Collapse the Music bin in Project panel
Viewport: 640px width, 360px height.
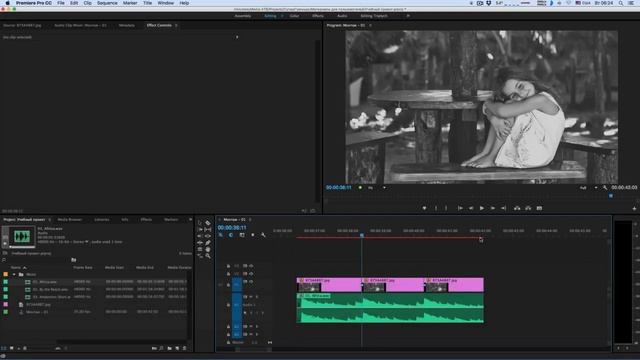click(x=14, y=274)
